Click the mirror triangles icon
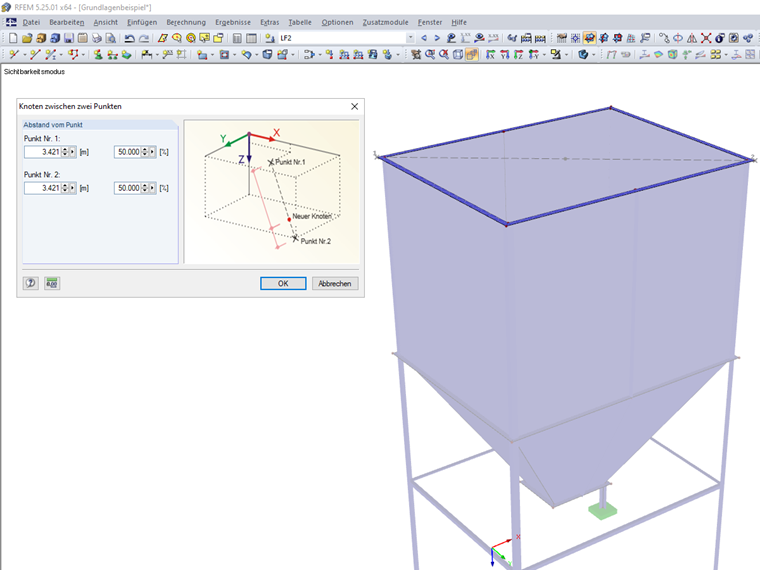 click(x=692, y=38)
